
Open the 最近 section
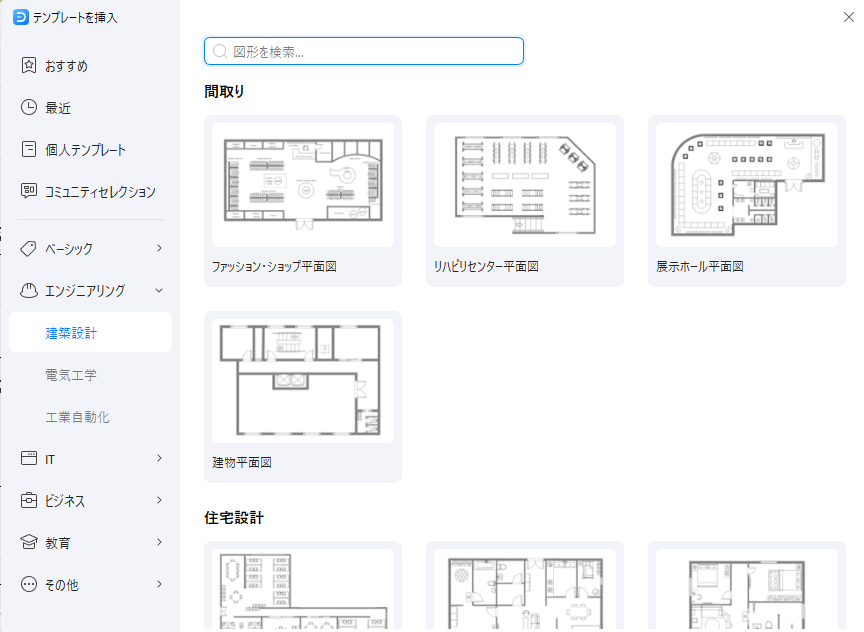coord(90,107)
